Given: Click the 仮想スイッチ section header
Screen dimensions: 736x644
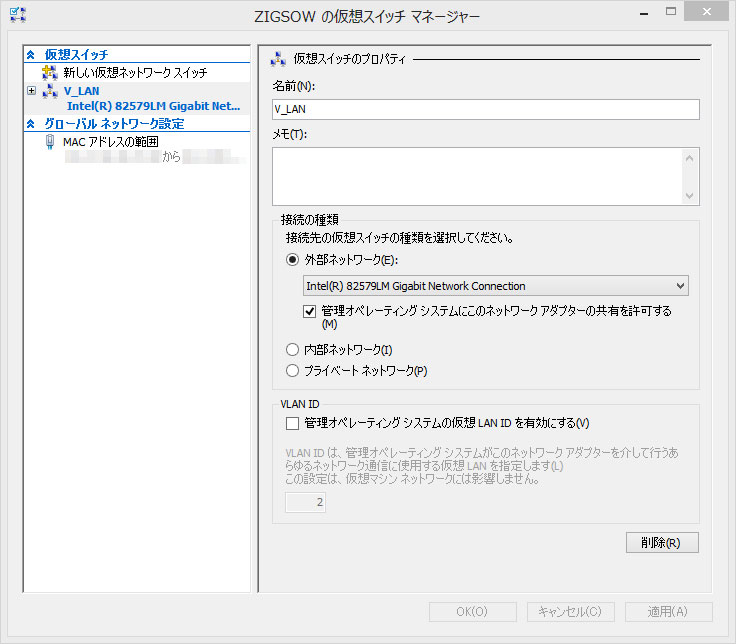Looking at the screenshot, I should click(x=77, y=55).
